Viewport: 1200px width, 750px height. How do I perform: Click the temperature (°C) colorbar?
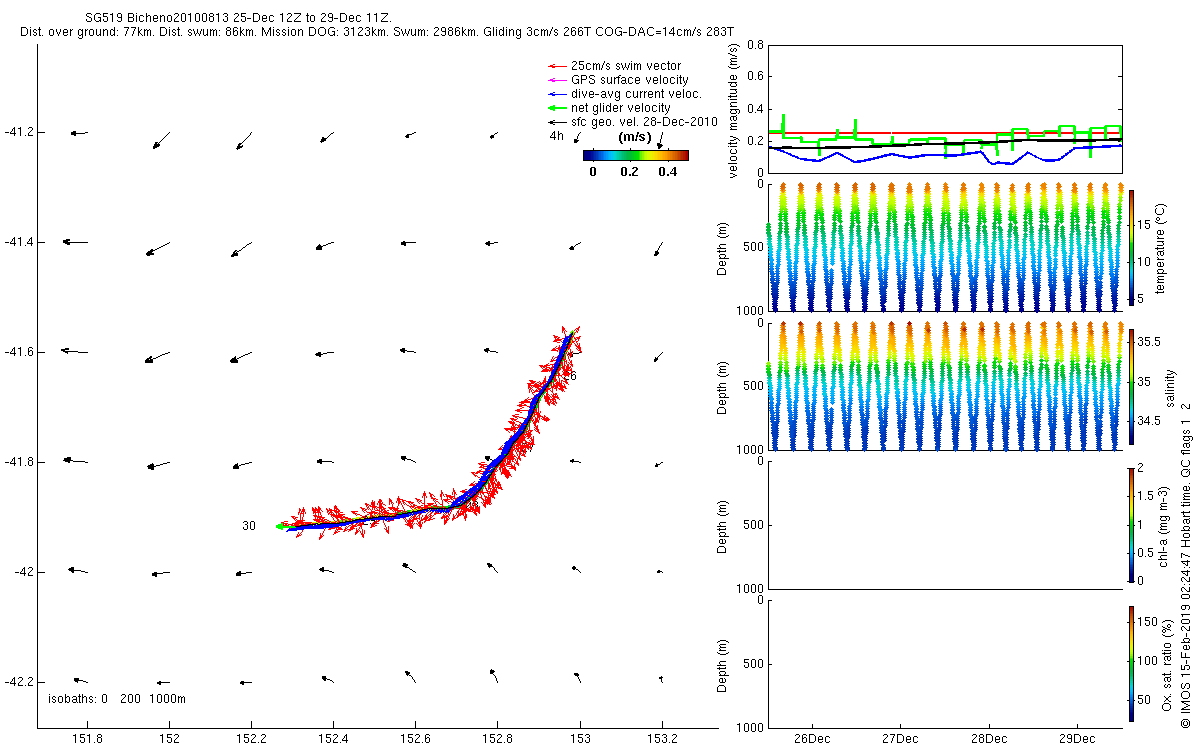click(1131, 247)
